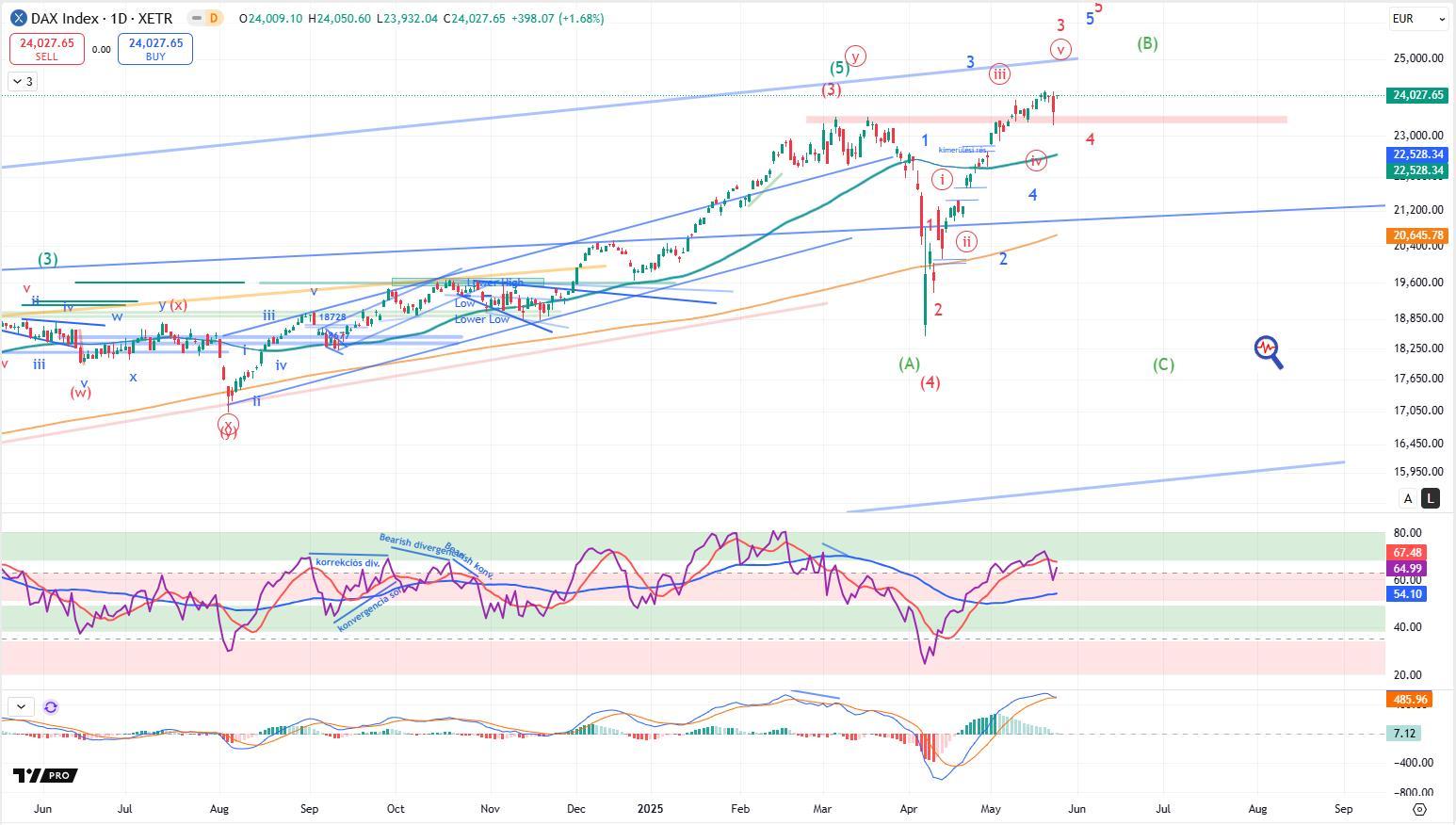The height and width of the screenshot is (825, 1456).
Task: Open the EUR currency dropdown
Action: pyautogui.click(x=1418, y=18)
